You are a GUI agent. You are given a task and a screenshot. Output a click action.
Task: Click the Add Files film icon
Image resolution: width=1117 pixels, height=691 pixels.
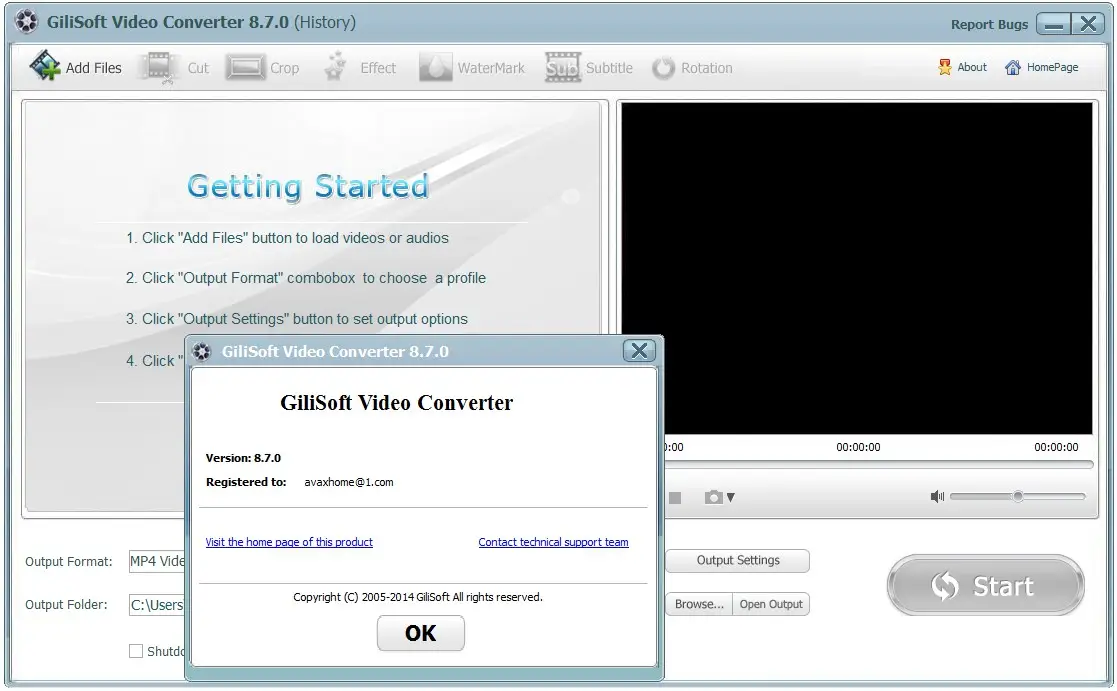click(x=44, y=66)
